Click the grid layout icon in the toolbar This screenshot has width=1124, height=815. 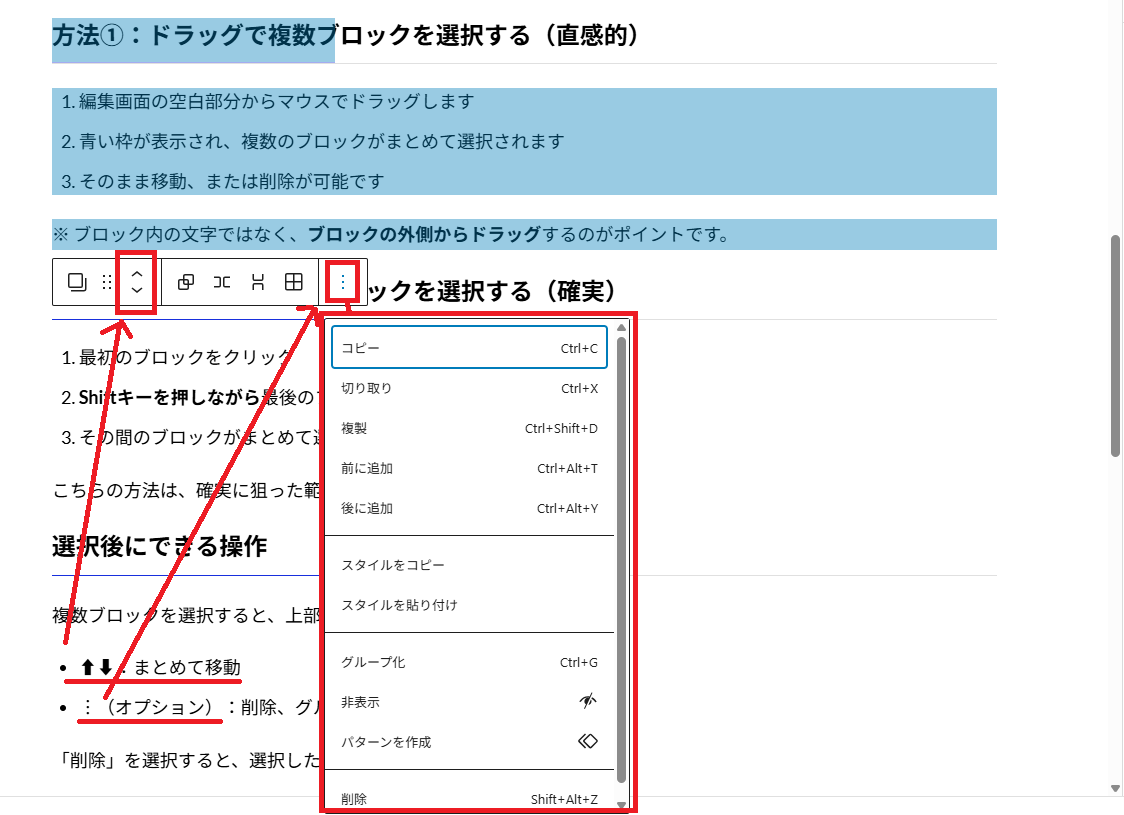point(293,282)
